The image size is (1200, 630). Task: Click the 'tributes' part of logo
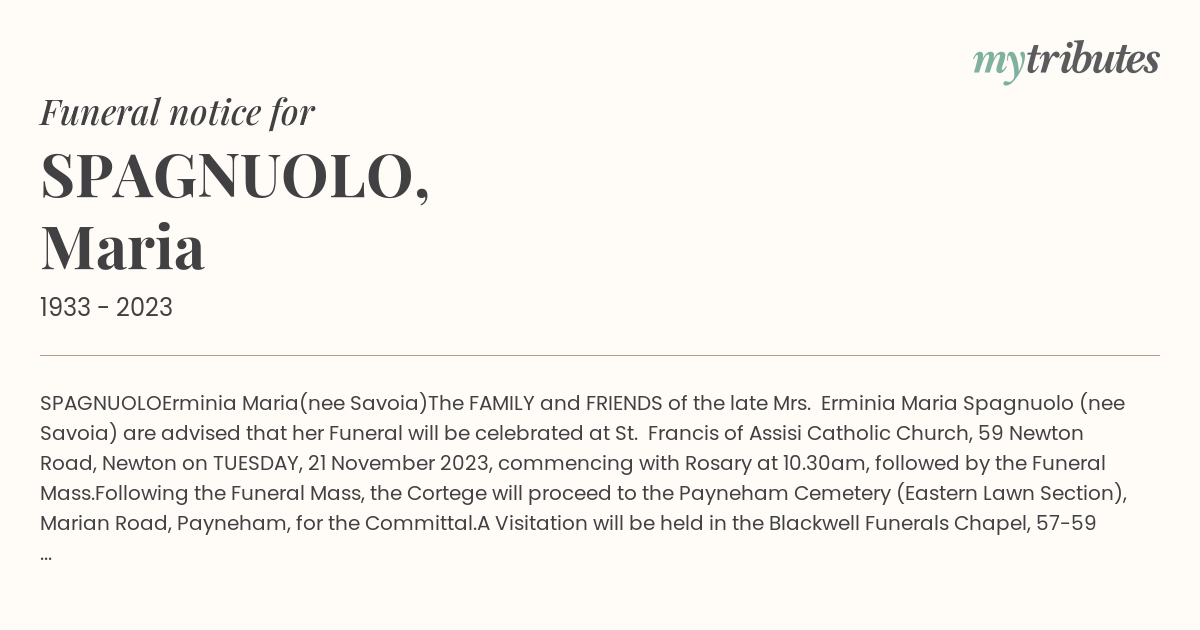[x=1092, y=59]
